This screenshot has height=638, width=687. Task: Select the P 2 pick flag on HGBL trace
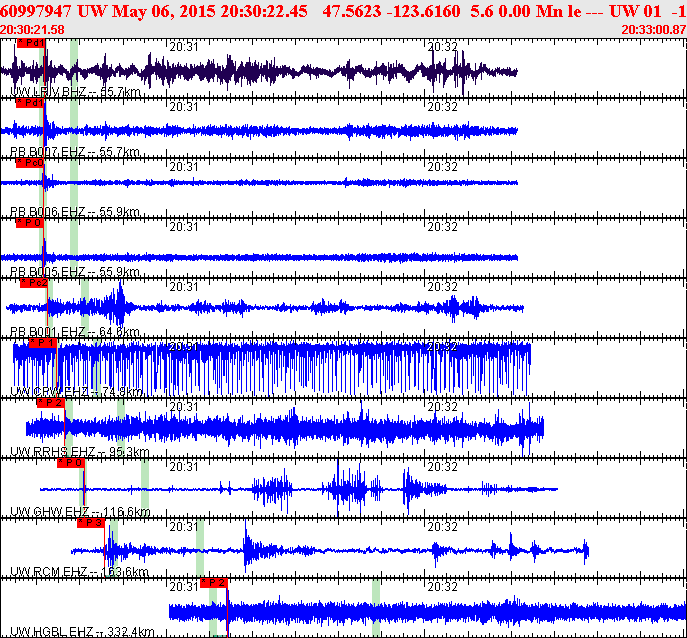214,583
